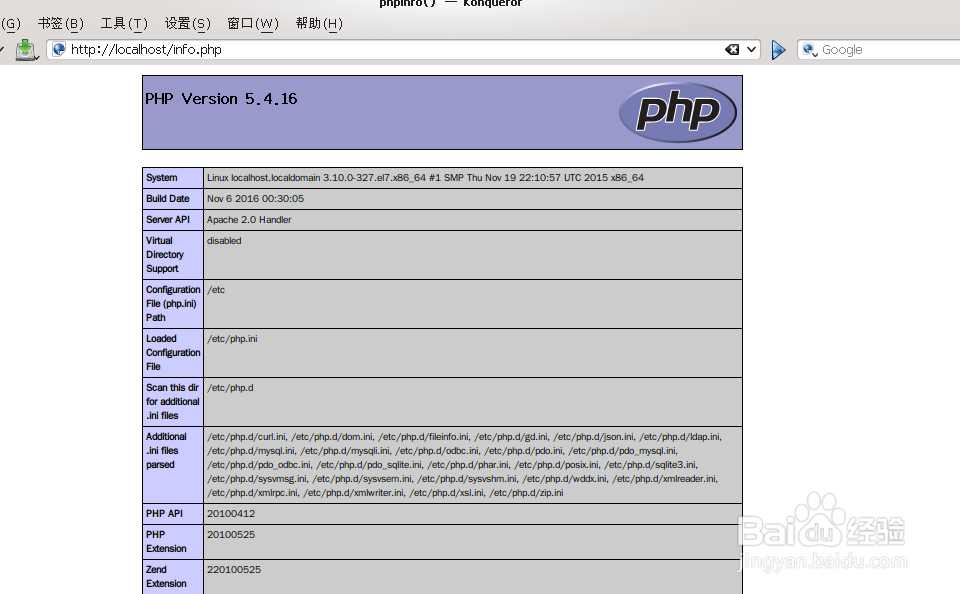Select the /etc/php.d/curl.ini entry
Screen dimensions: 960x594
[247, 437]
